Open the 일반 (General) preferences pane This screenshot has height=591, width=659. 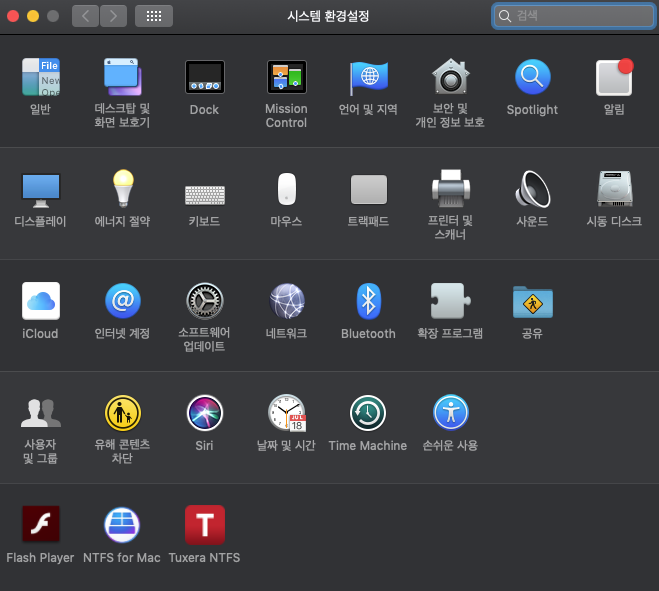tap(41, 77)
